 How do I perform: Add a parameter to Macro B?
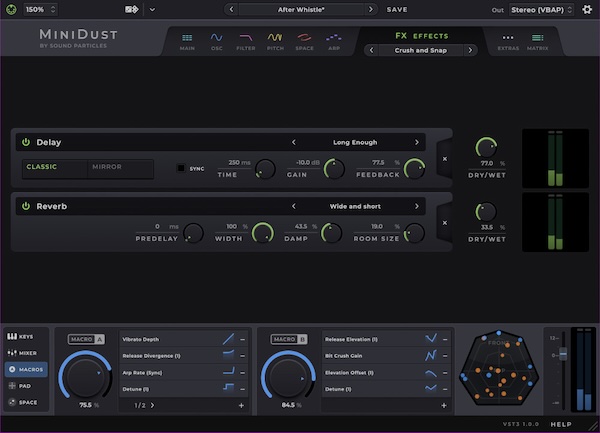pos(444,405)
